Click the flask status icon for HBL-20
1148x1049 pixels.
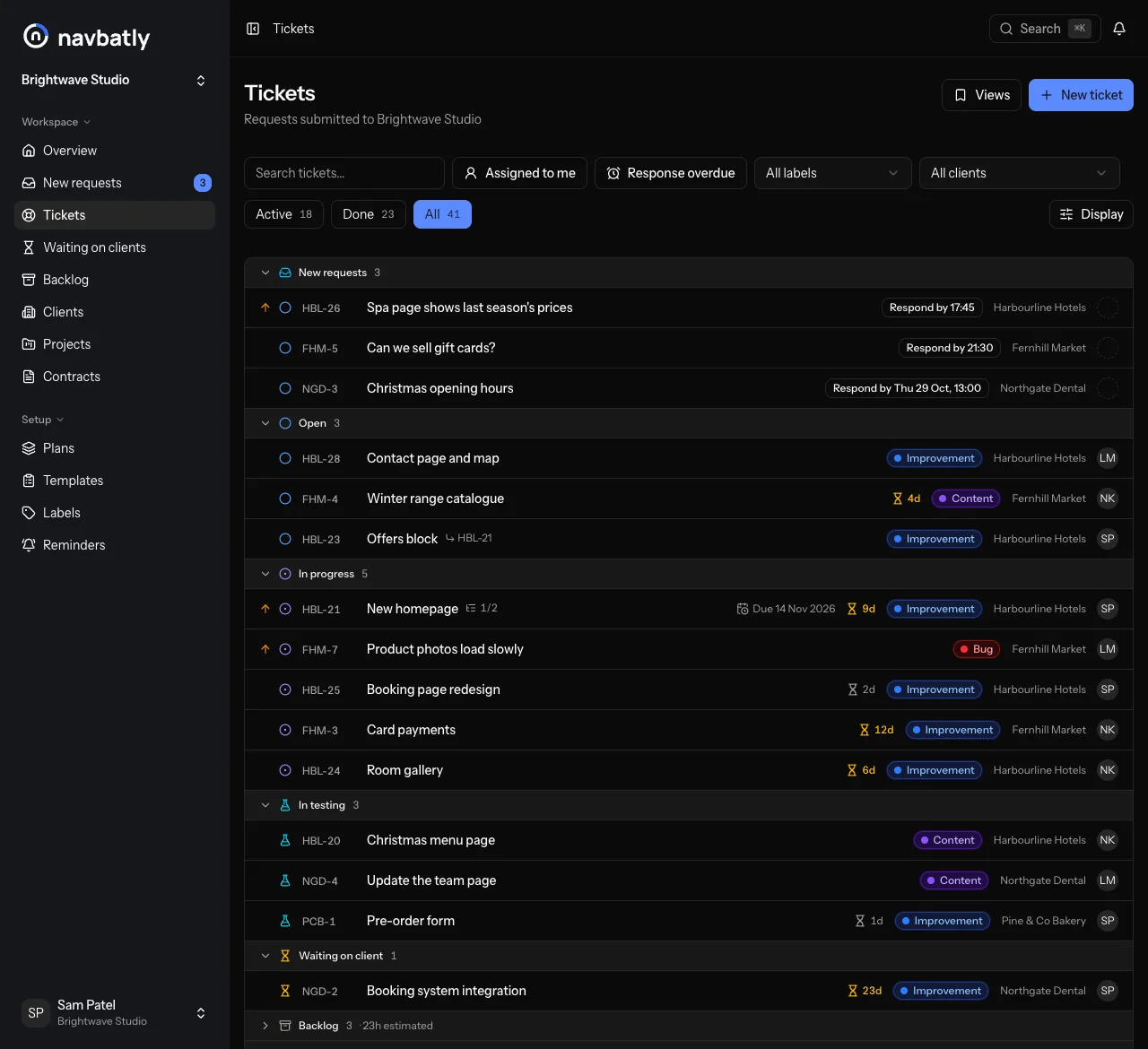coord(285,840)
